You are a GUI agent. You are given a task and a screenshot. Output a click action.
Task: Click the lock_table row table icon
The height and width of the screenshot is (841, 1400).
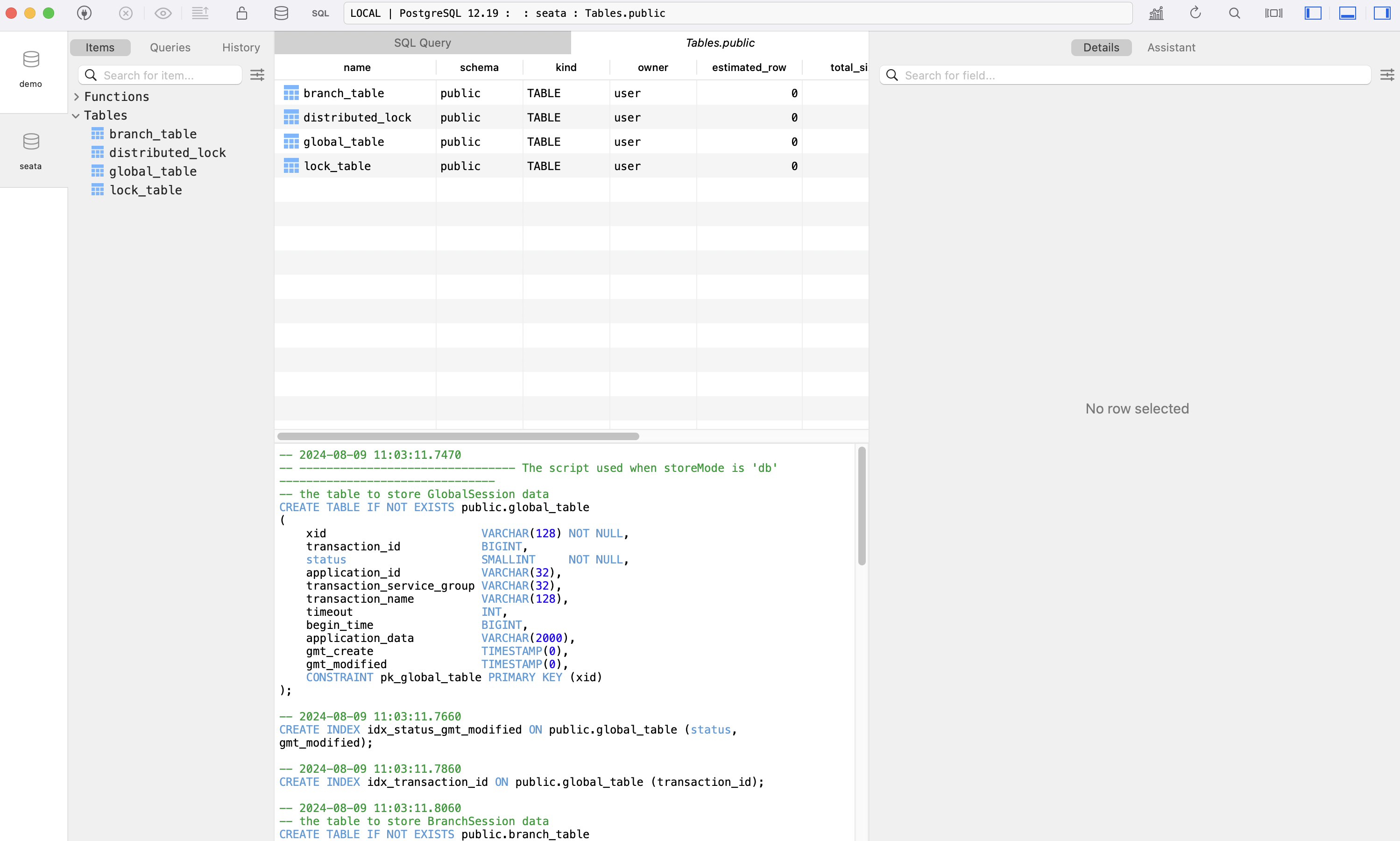point(291,166)
